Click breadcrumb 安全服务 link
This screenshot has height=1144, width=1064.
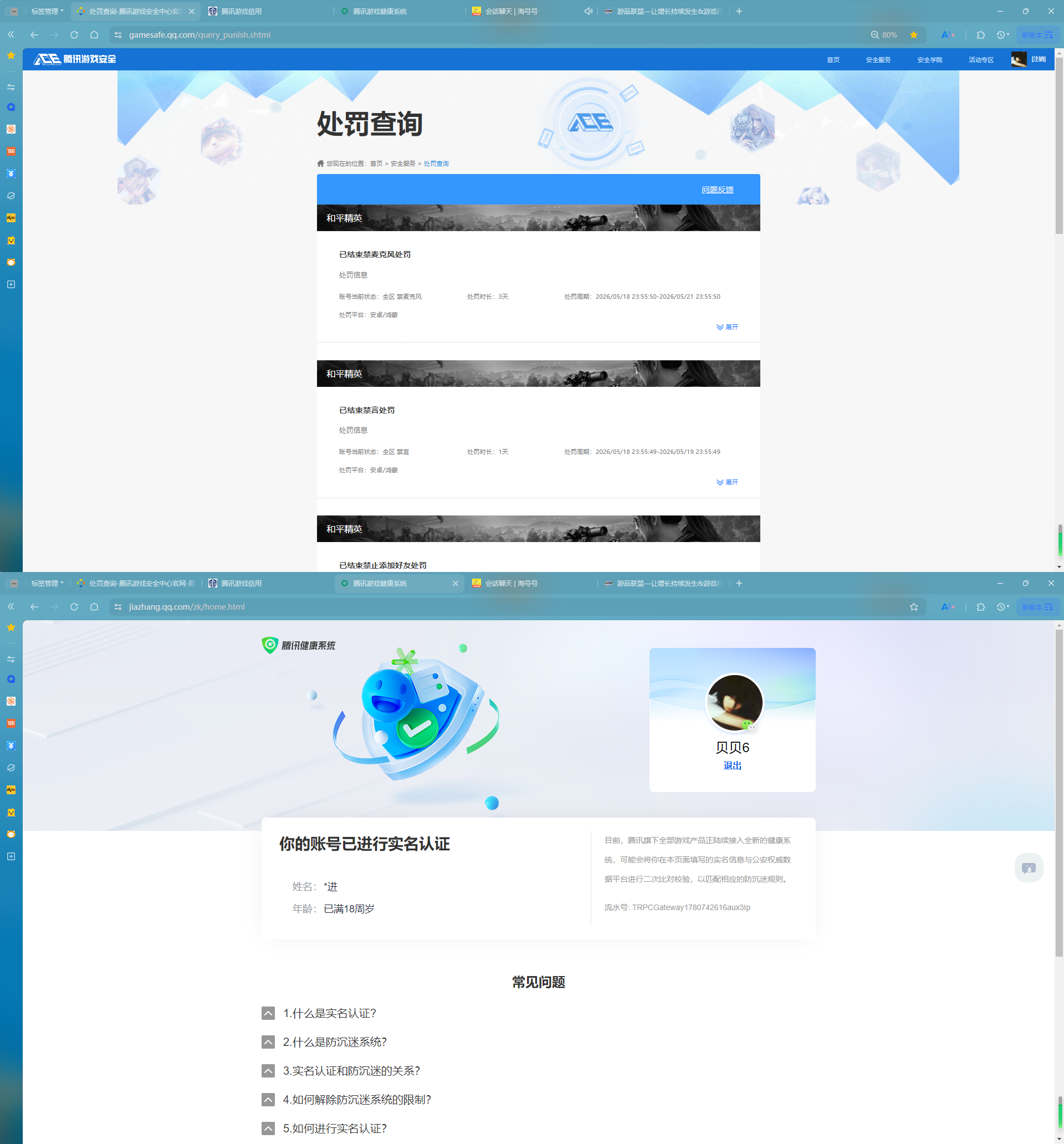click(403, 164)
